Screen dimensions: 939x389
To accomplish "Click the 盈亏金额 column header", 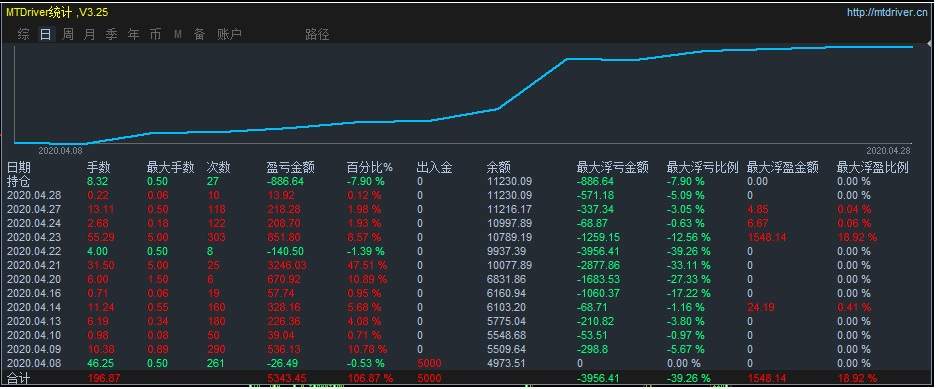I will [290, 168].
